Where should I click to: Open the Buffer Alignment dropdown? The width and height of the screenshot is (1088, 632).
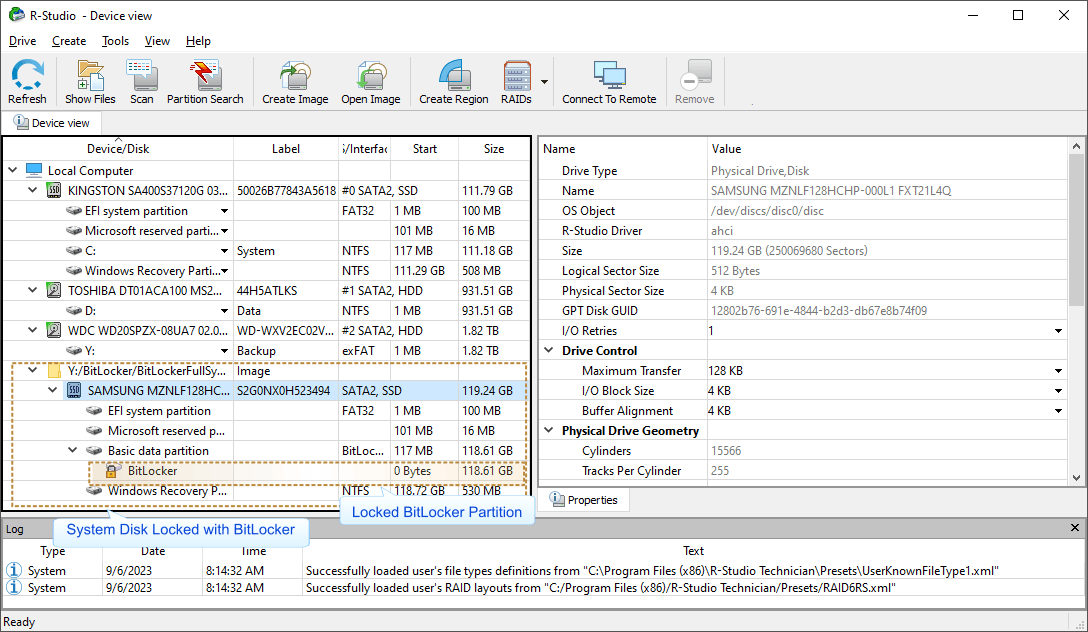1058,411
